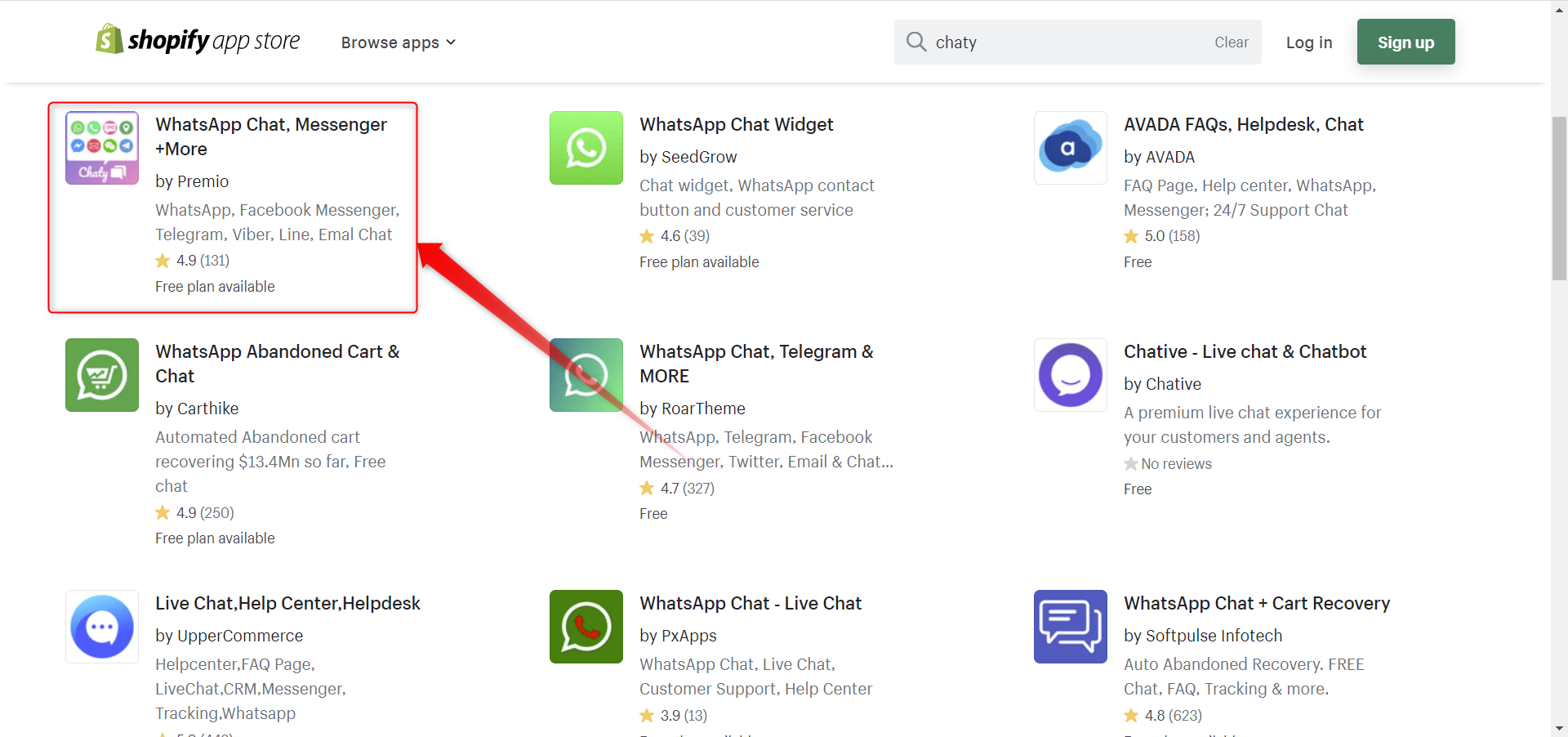Open WhatsApp Chat, Telegram & MORE title
1568x737 pixels.
(x=756, y=364)
